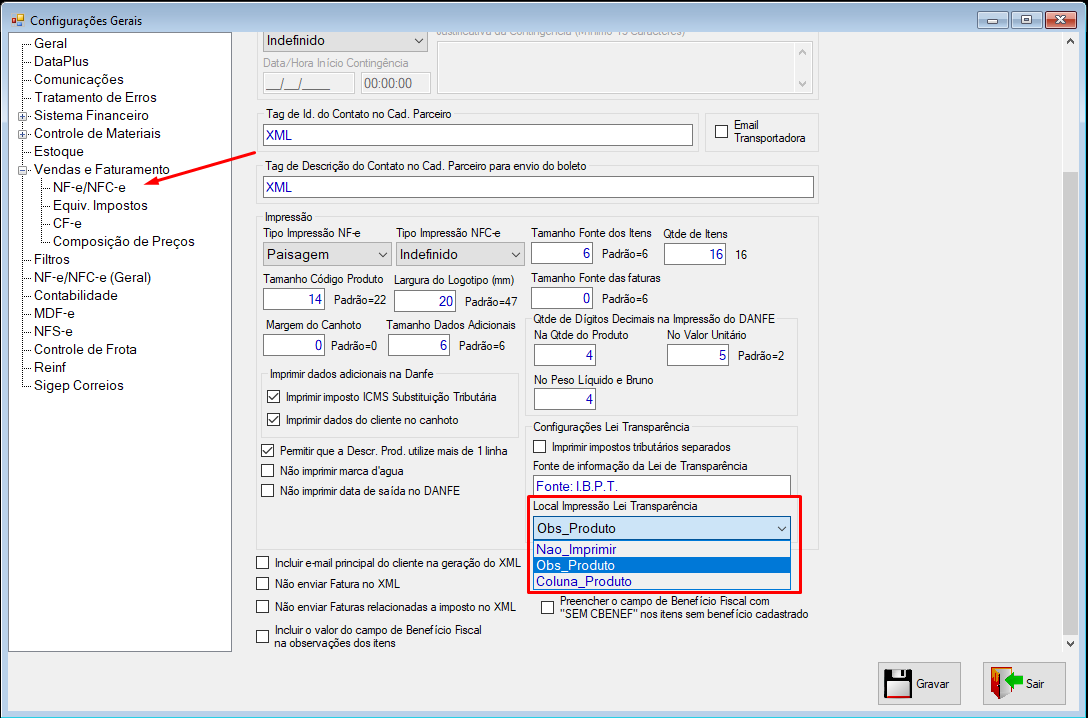
Task: Open Sigep Correios tree item
Action: pos(78,386)
